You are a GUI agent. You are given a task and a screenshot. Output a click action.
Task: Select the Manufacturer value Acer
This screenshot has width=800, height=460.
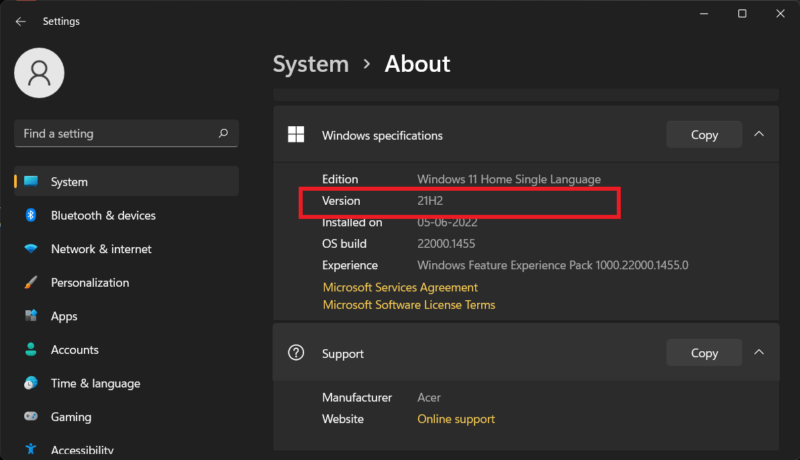[429, 397]
